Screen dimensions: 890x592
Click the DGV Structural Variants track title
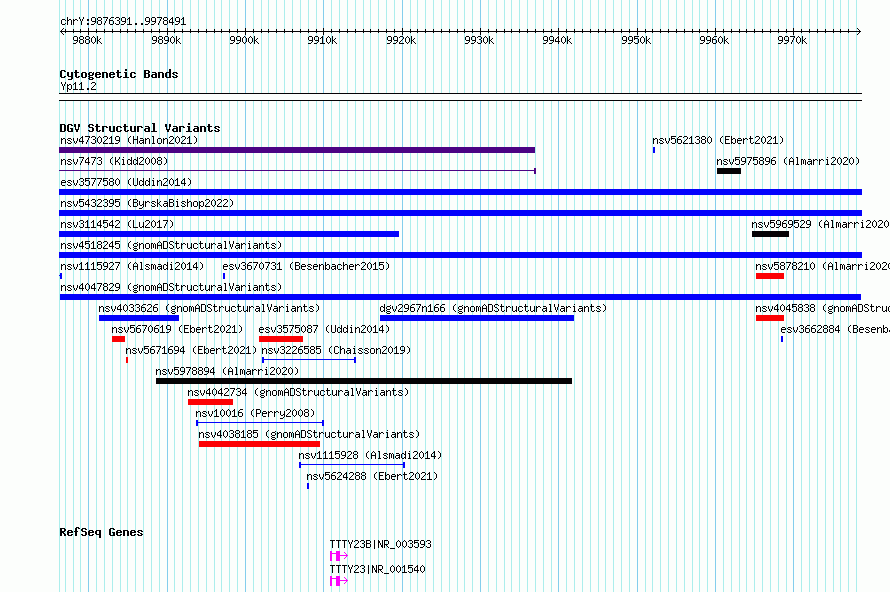140,128
